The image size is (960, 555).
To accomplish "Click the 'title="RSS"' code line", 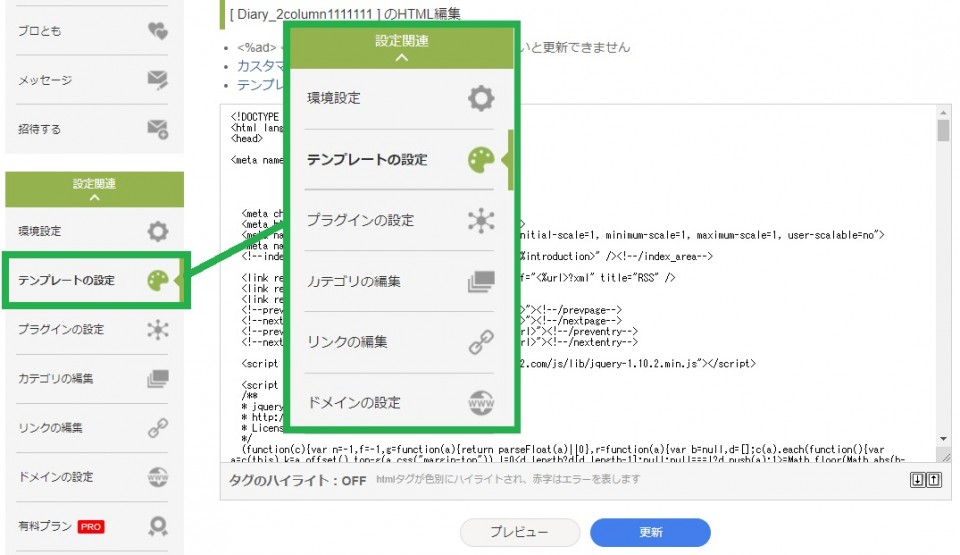I will point(598,278).
